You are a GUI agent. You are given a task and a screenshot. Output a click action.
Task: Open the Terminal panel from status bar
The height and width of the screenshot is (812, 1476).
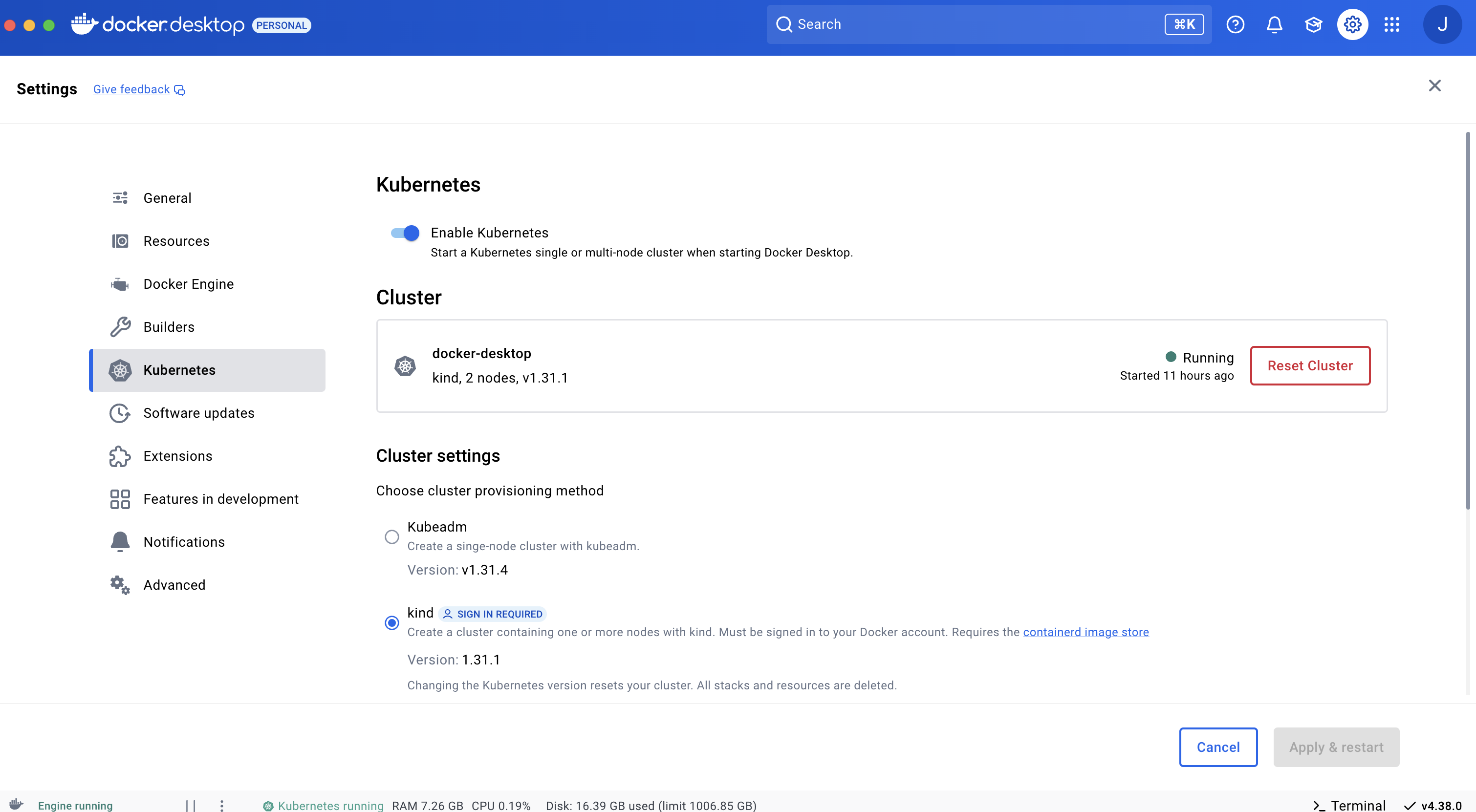1349,805
